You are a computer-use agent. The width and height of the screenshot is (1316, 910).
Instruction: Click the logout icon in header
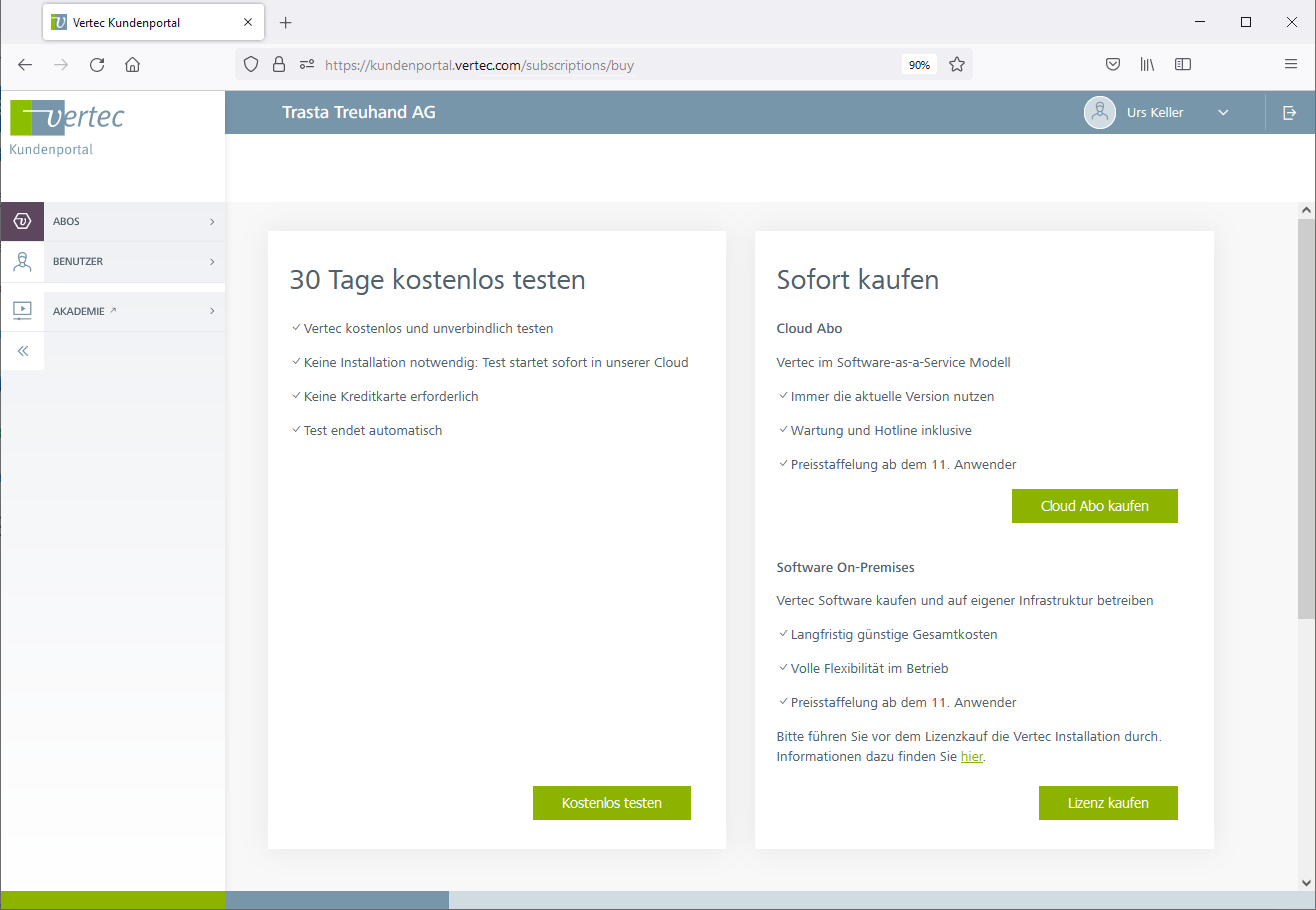point(1289,113)
